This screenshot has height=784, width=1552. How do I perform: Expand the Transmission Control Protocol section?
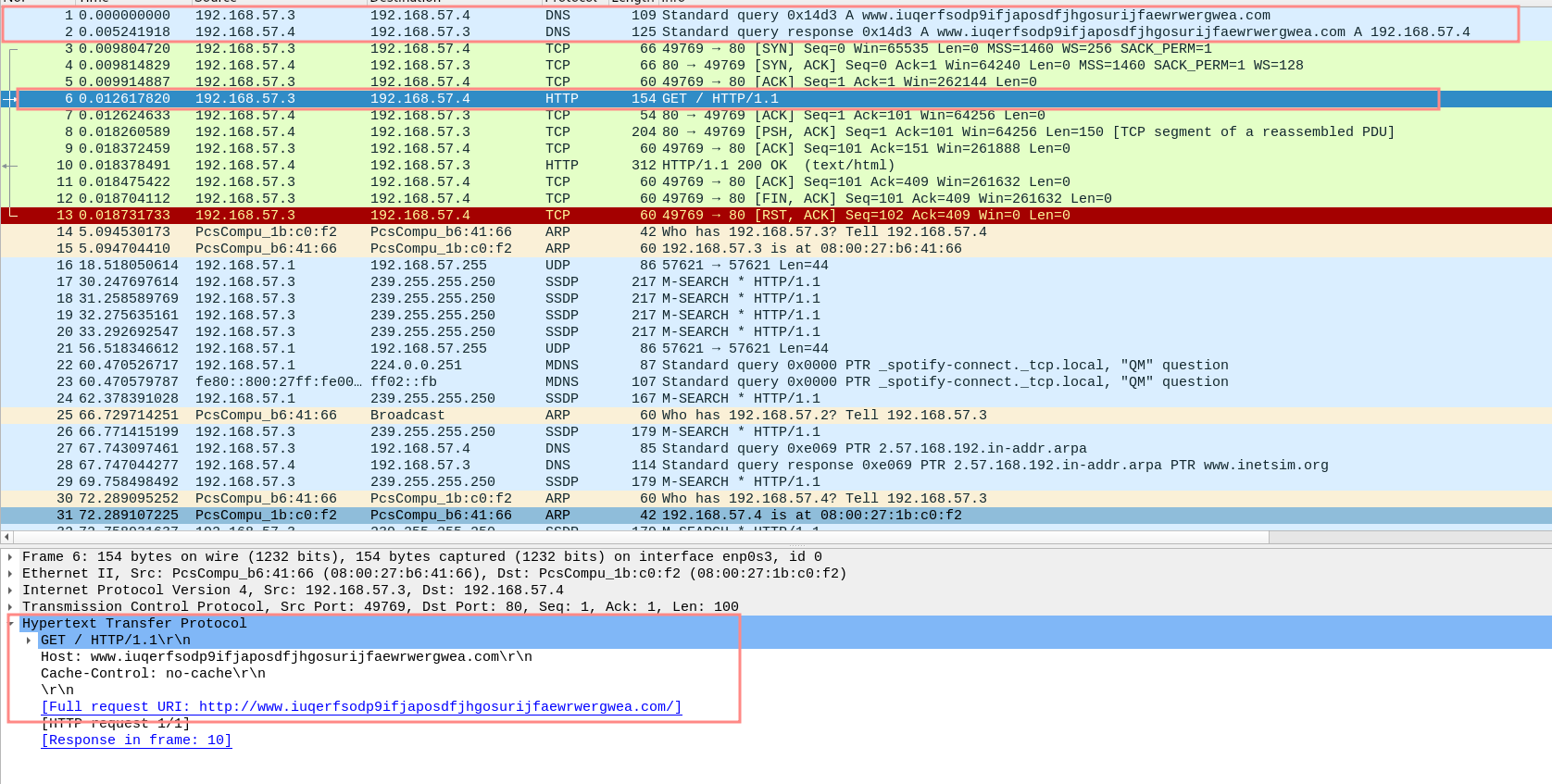pyautogui.click(x=10, y=607)
